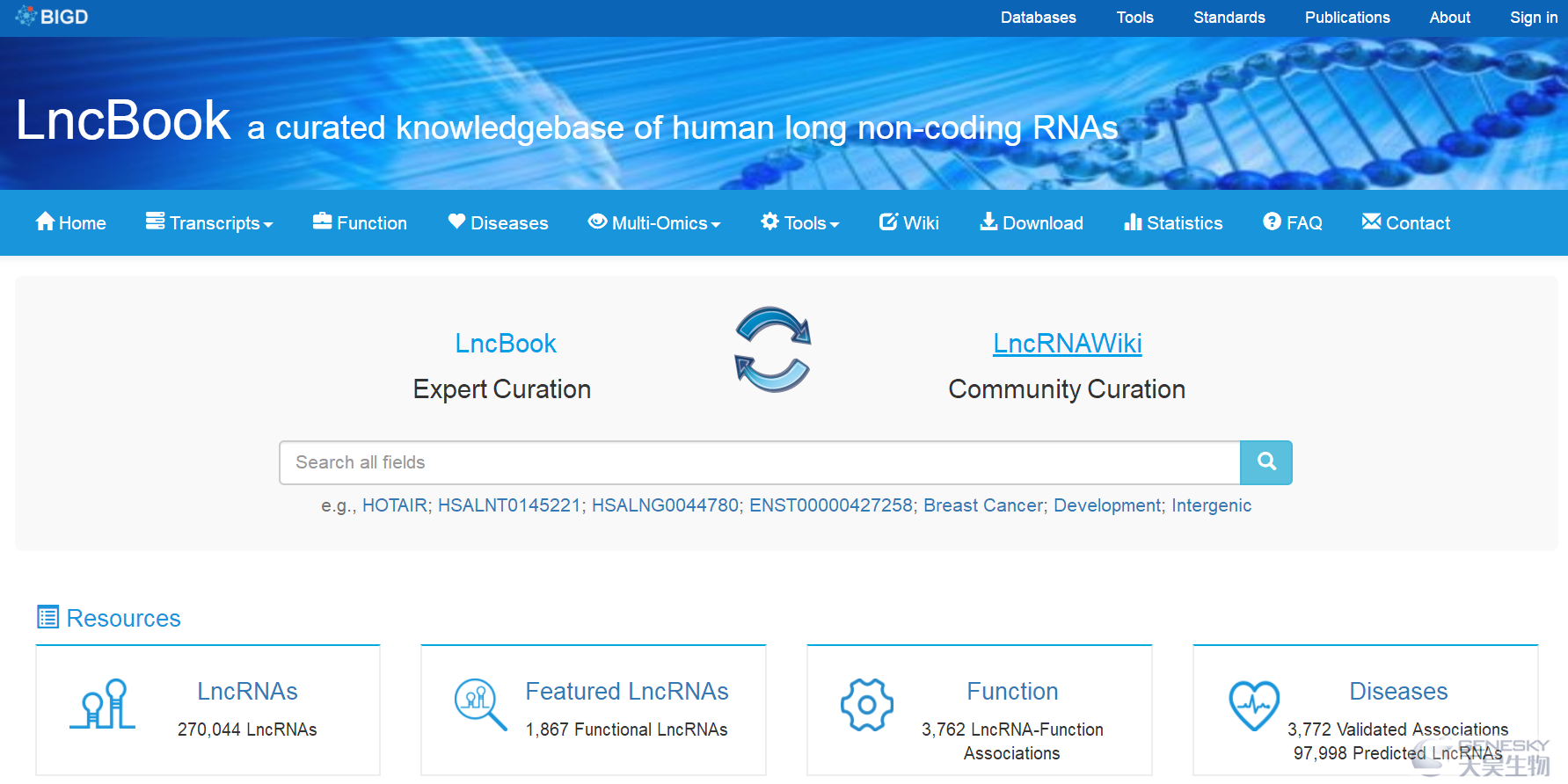Image resolution: width=1568 pixels, height=784 pixels.
Task: Open the Statistics nav item
Action: tap(1173, 222)
